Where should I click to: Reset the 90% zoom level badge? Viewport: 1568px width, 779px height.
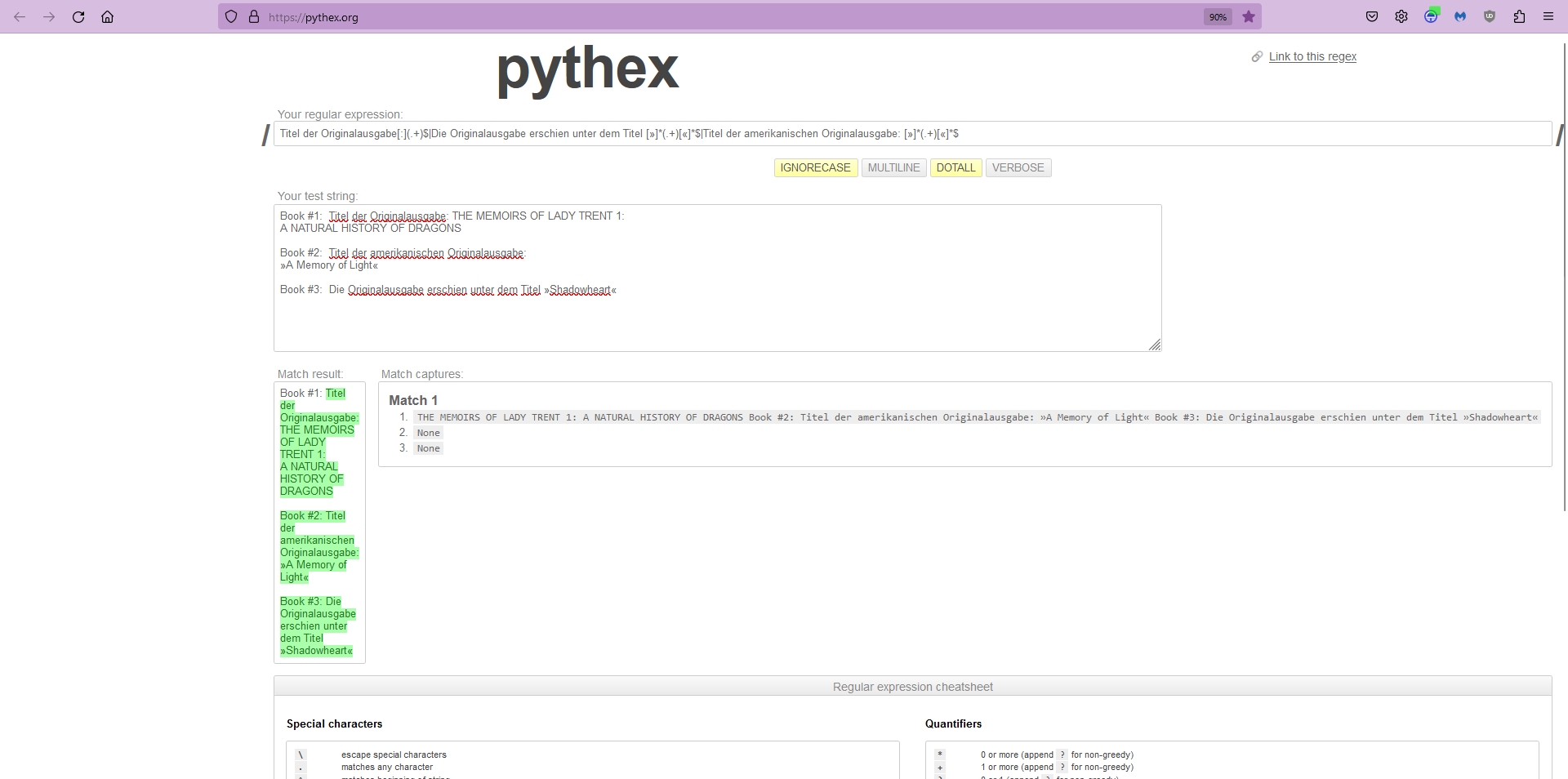(x=1218, y=17)
